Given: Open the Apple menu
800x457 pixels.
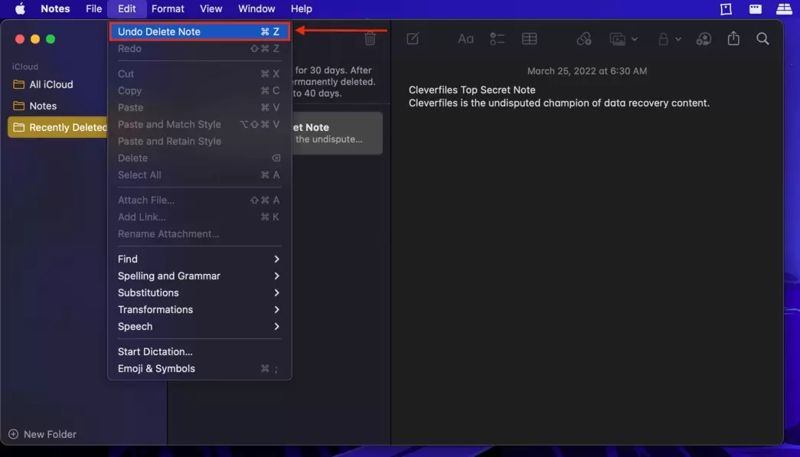Looking at the screenshot, I should pyautogui.click(x=20, y=9).
